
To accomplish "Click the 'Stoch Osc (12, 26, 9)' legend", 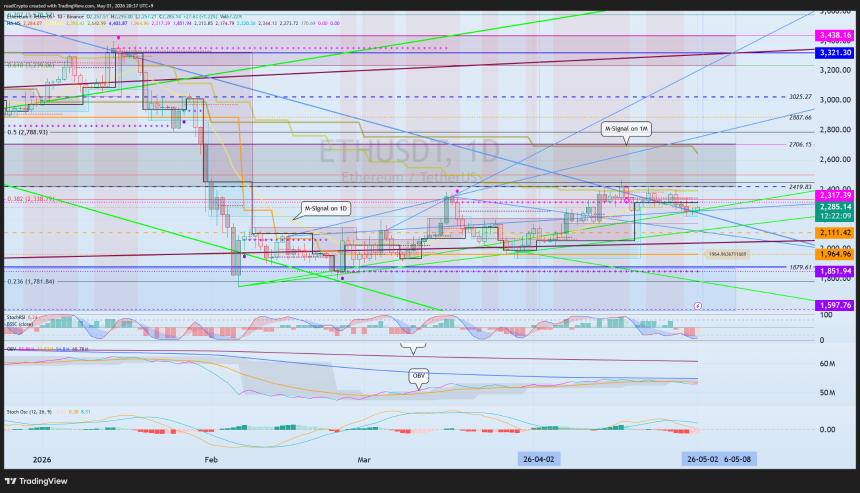I will 29,412.
